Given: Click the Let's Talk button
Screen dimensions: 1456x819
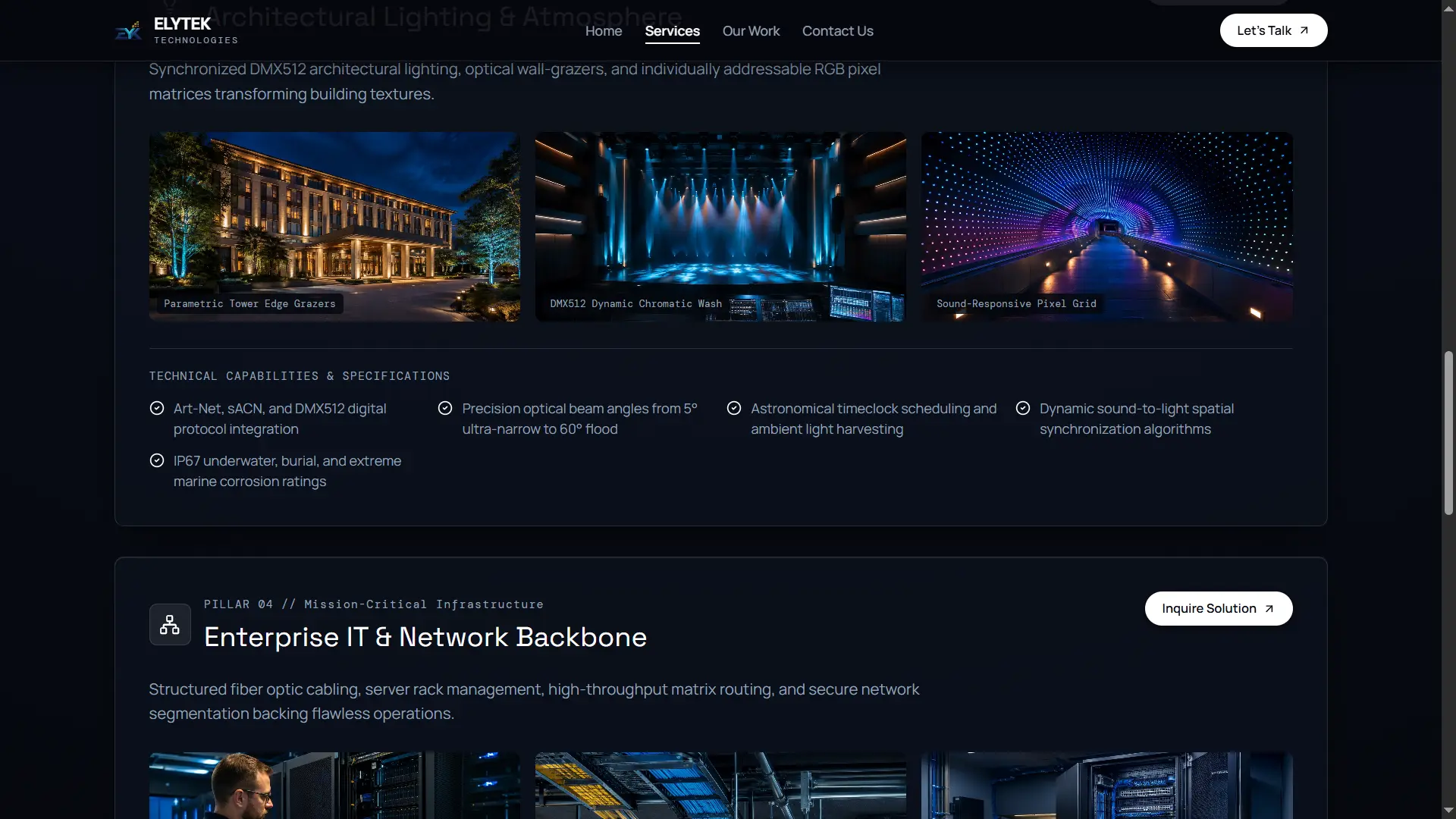Looking at the screenshot, I should pos(1273,30).
